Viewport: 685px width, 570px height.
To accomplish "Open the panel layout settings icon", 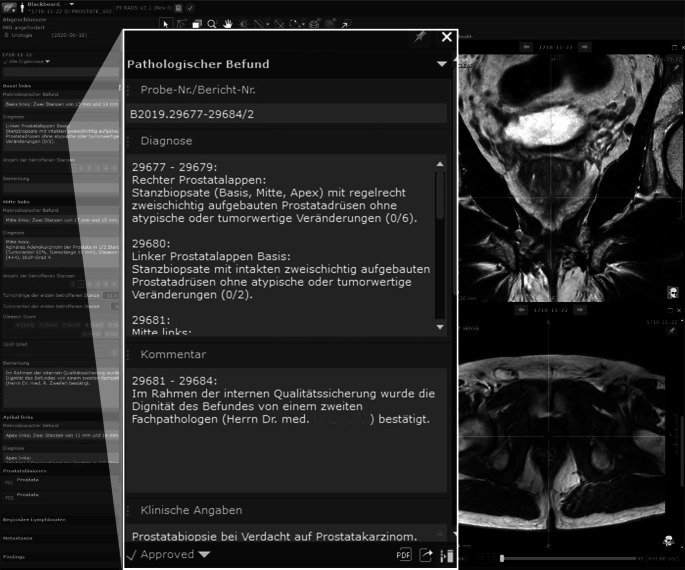I will (446, 555).
